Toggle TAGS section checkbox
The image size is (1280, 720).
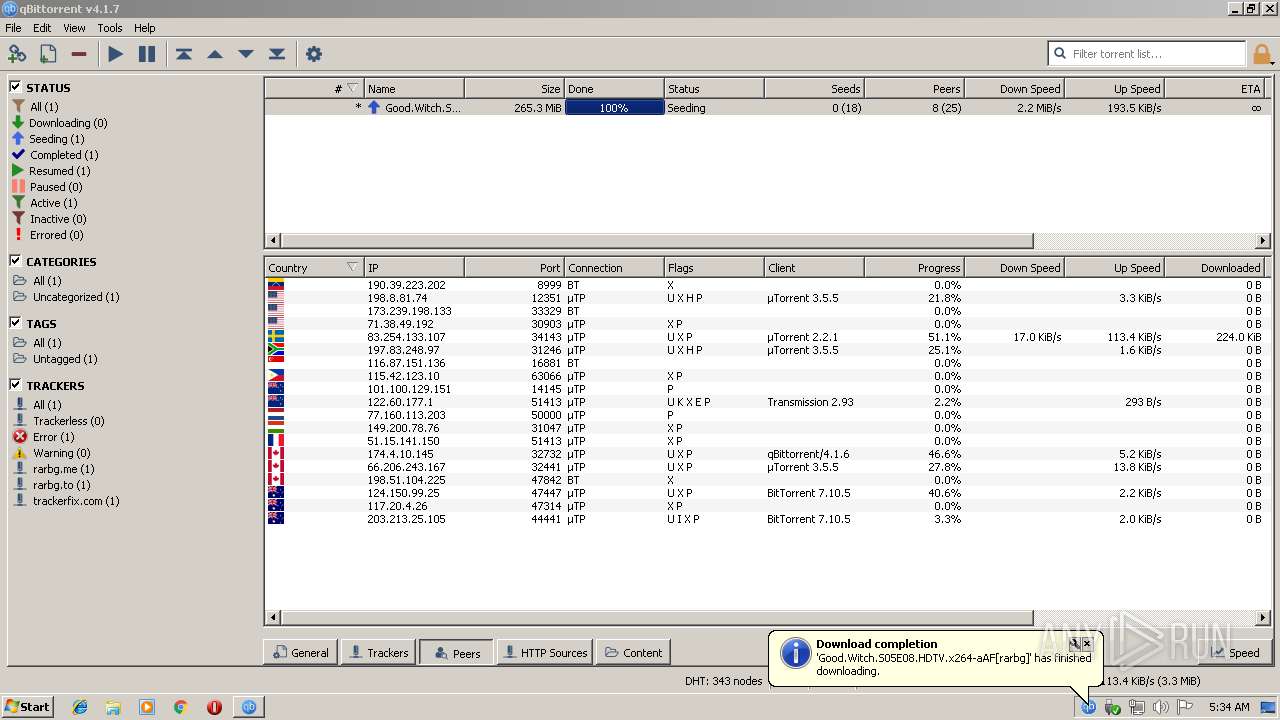[x=16, y=323]
